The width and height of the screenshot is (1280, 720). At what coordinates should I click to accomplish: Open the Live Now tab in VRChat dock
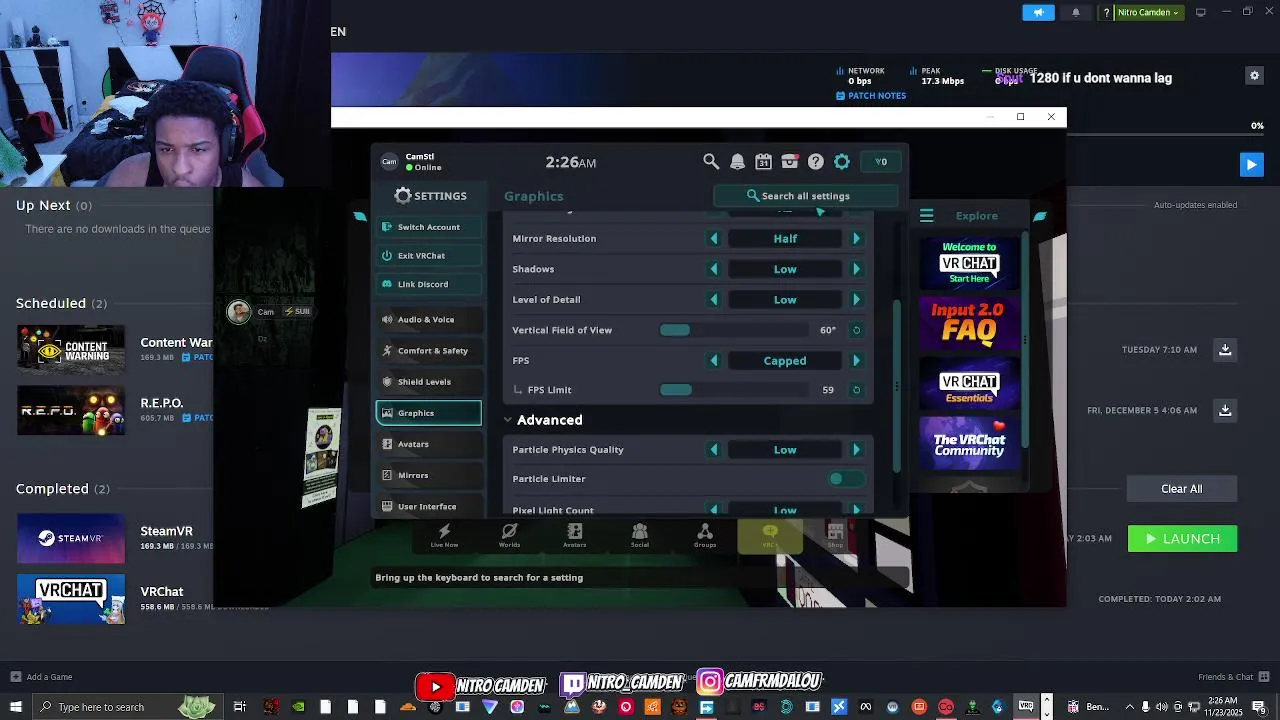click(444, 535)
